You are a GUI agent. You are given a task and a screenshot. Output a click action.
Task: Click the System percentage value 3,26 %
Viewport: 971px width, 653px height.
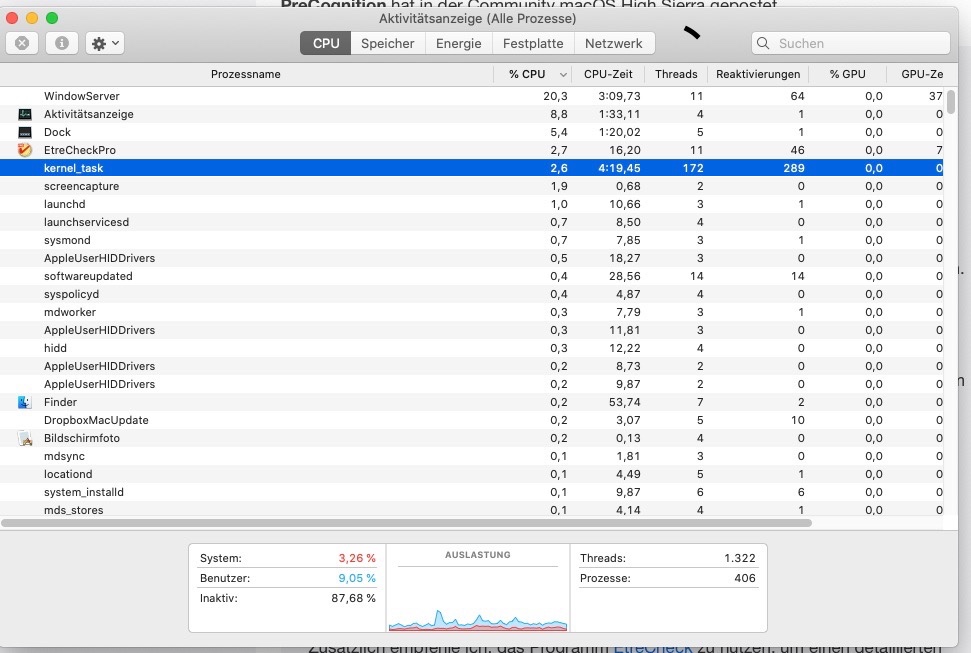[x=357, y=558]
